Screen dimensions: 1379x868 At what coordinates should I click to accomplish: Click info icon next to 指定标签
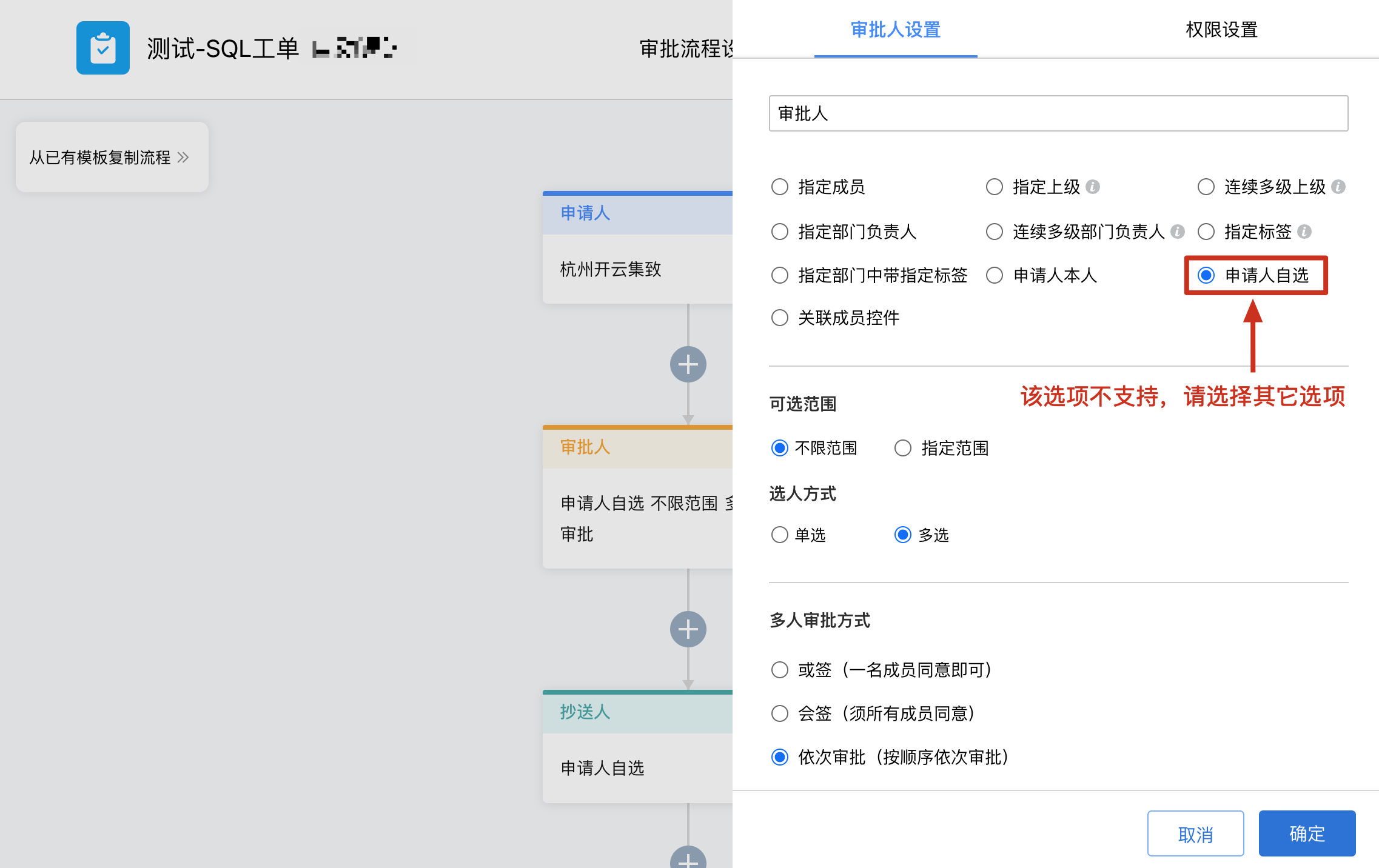click(x=1304, y=232)
